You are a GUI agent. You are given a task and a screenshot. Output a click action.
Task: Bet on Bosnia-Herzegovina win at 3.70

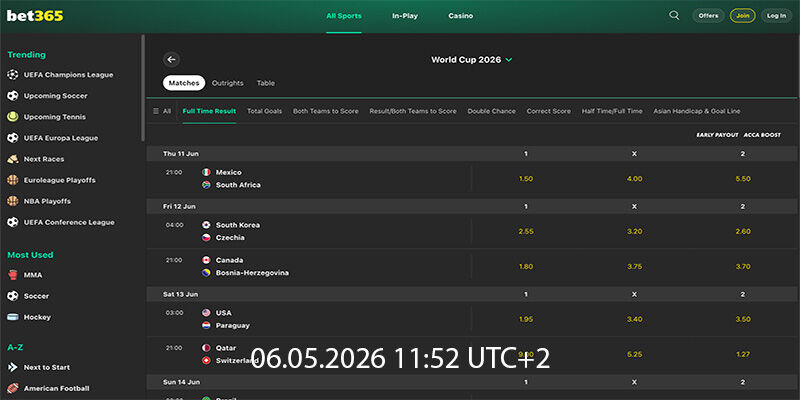[743, 267]
